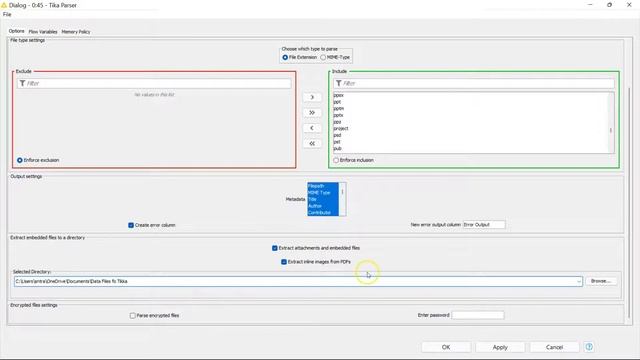Move selected item to Exclude list

point(312,128)
